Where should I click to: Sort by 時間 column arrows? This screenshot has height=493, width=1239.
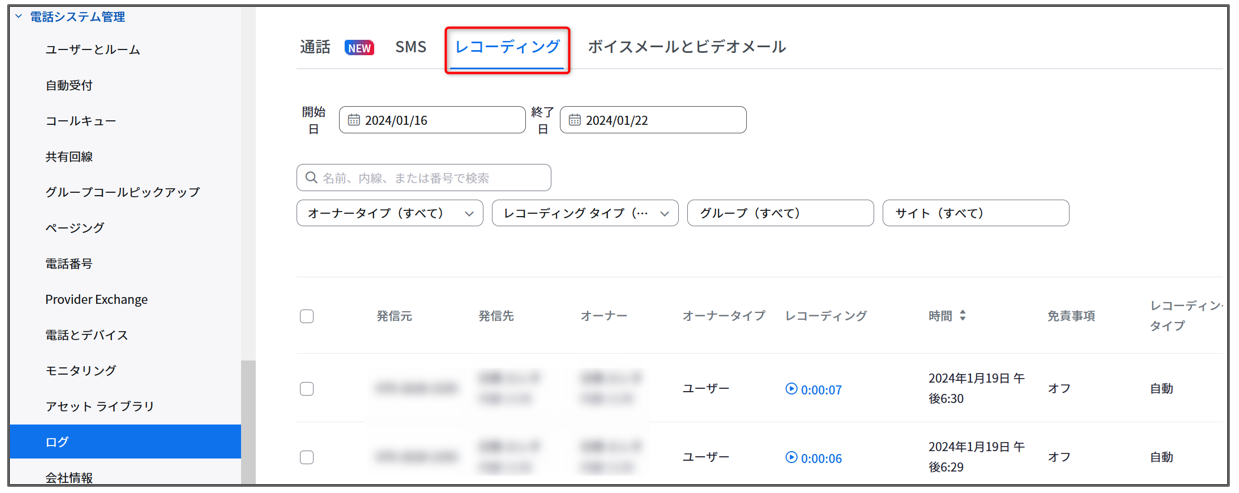pyautogui.click(x=963, y=316)
